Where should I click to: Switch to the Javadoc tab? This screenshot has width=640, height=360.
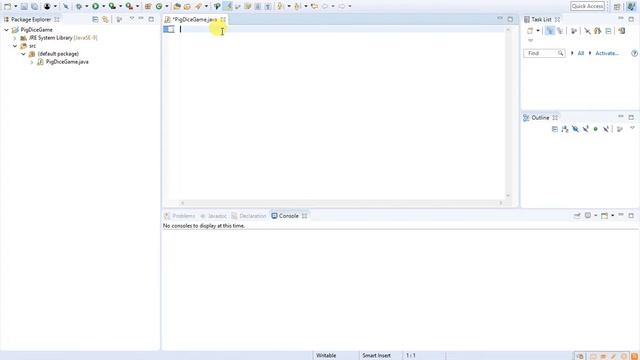[213, 216]
